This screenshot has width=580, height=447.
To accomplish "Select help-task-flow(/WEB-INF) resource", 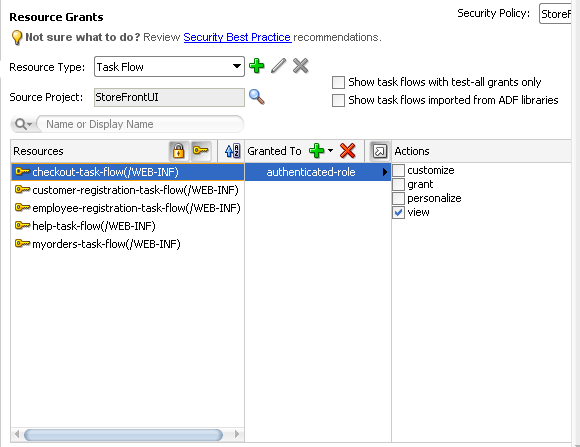I will click(128, 226).
